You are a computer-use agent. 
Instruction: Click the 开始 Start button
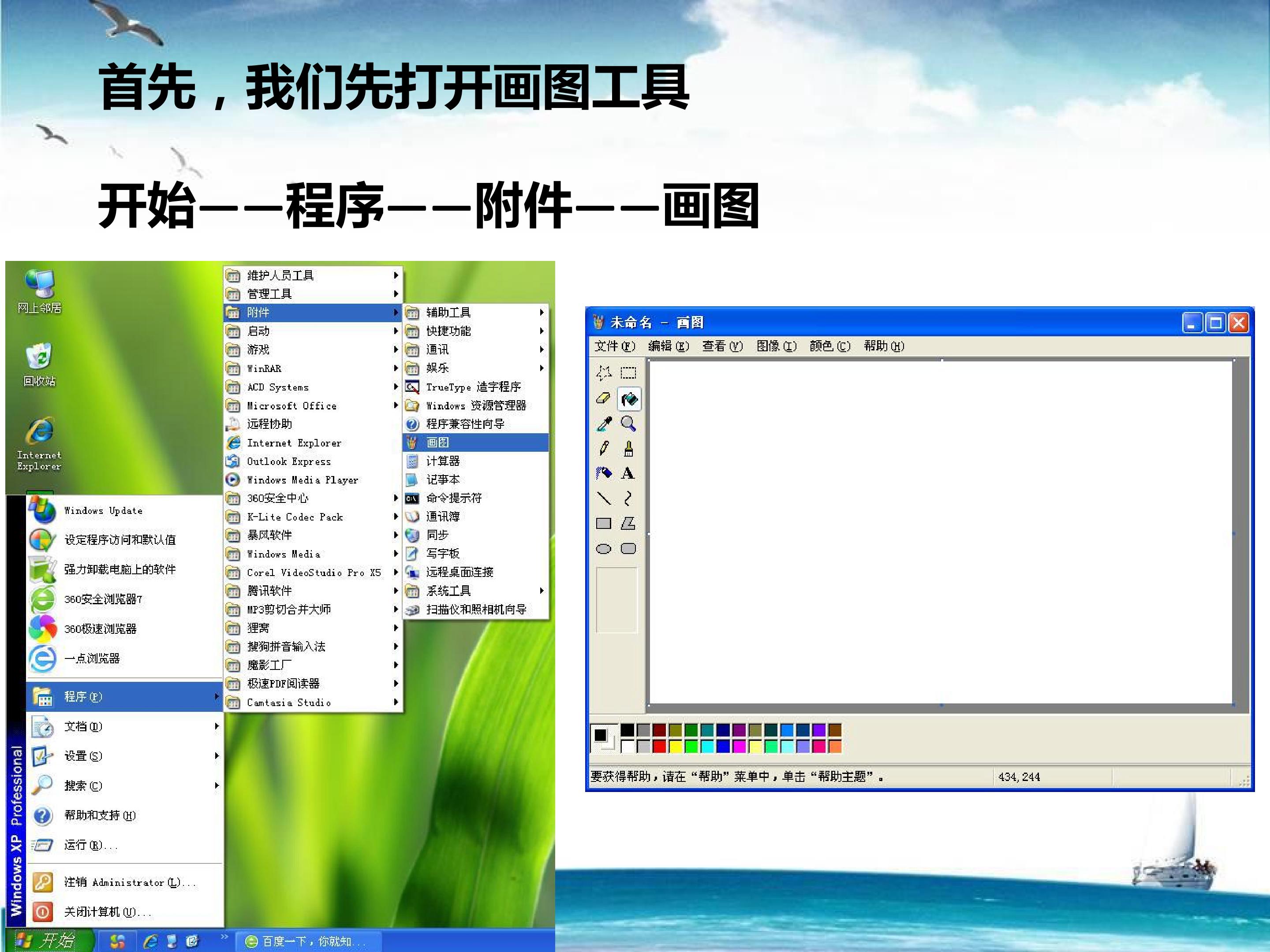(x=48, y=941)
